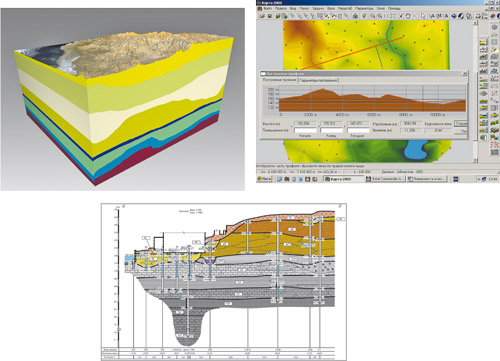
Task: Click the elevation gradient icon atop side panel
Action: 483,42
